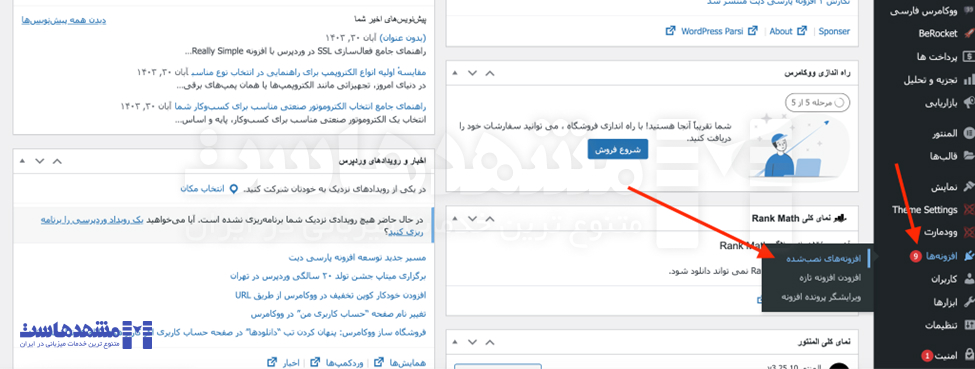Image resolution: width=975 pixels, height=369 pixels.
Task: Click the plug icon beside افزونه‌ها
Action: pyautogui.click(x=968, y=256)
